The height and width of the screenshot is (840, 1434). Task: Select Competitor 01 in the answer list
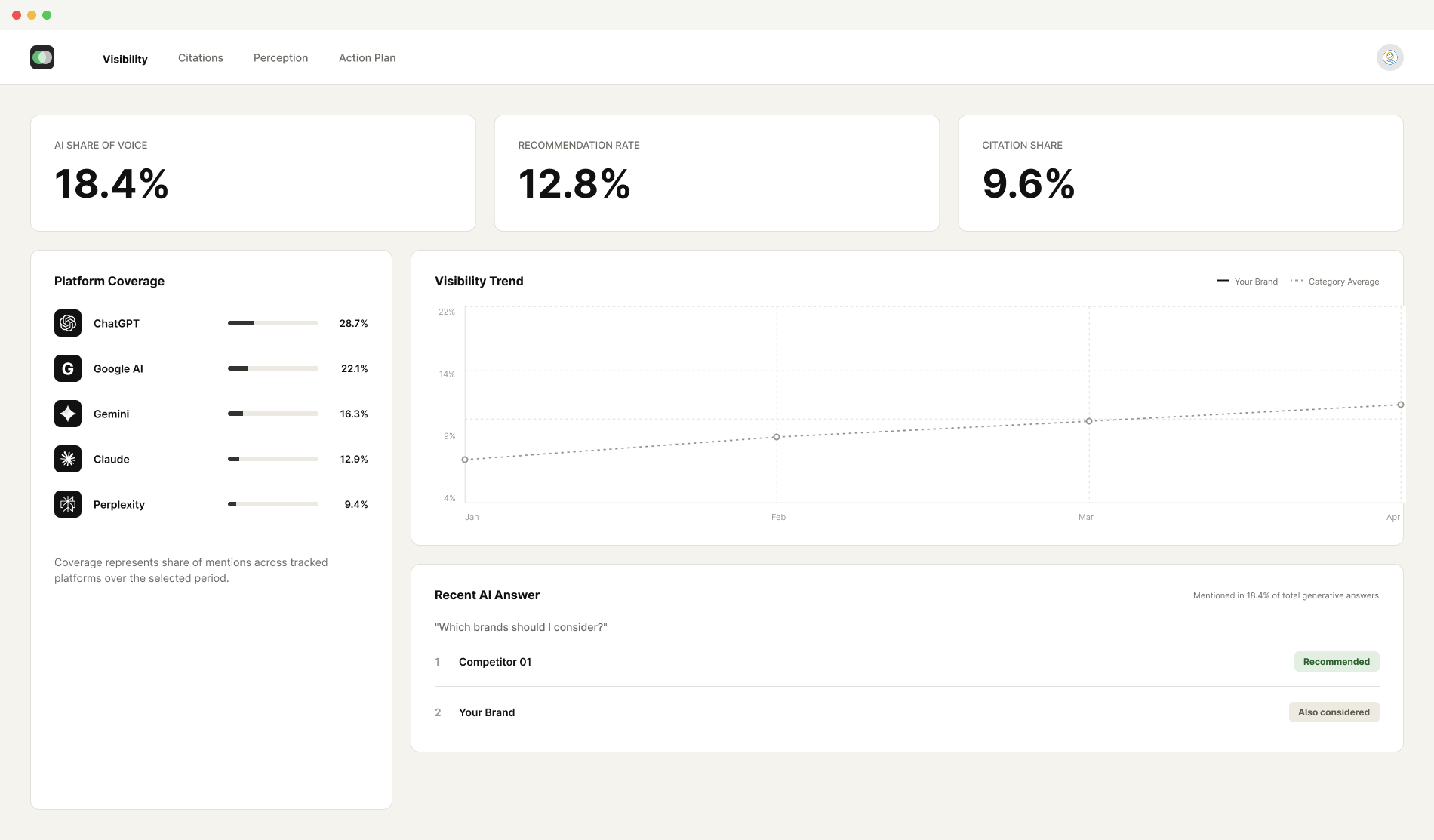pyautogui.click(x=495, y=662)
